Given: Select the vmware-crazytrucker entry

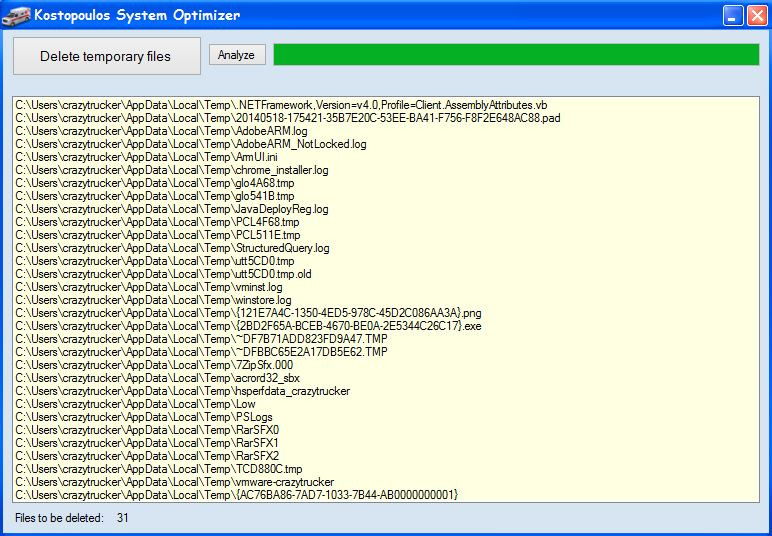Looking at the screenshot, I should point(174,481).
